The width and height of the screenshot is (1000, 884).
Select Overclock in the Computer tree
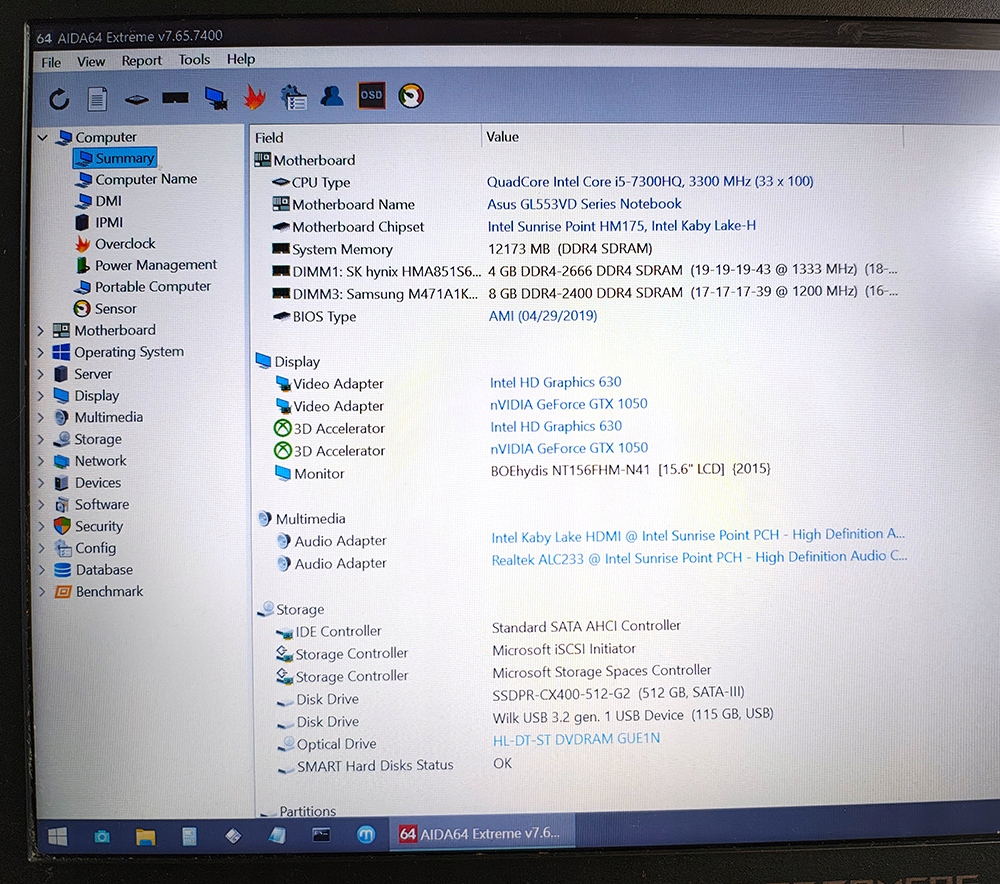point(125,244)
